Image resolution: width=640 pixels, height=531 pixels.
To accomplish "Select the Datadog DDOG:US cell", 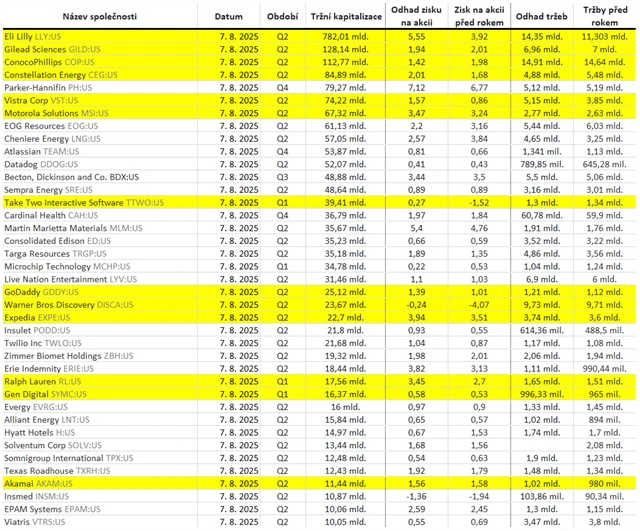I will click(100, 164).
